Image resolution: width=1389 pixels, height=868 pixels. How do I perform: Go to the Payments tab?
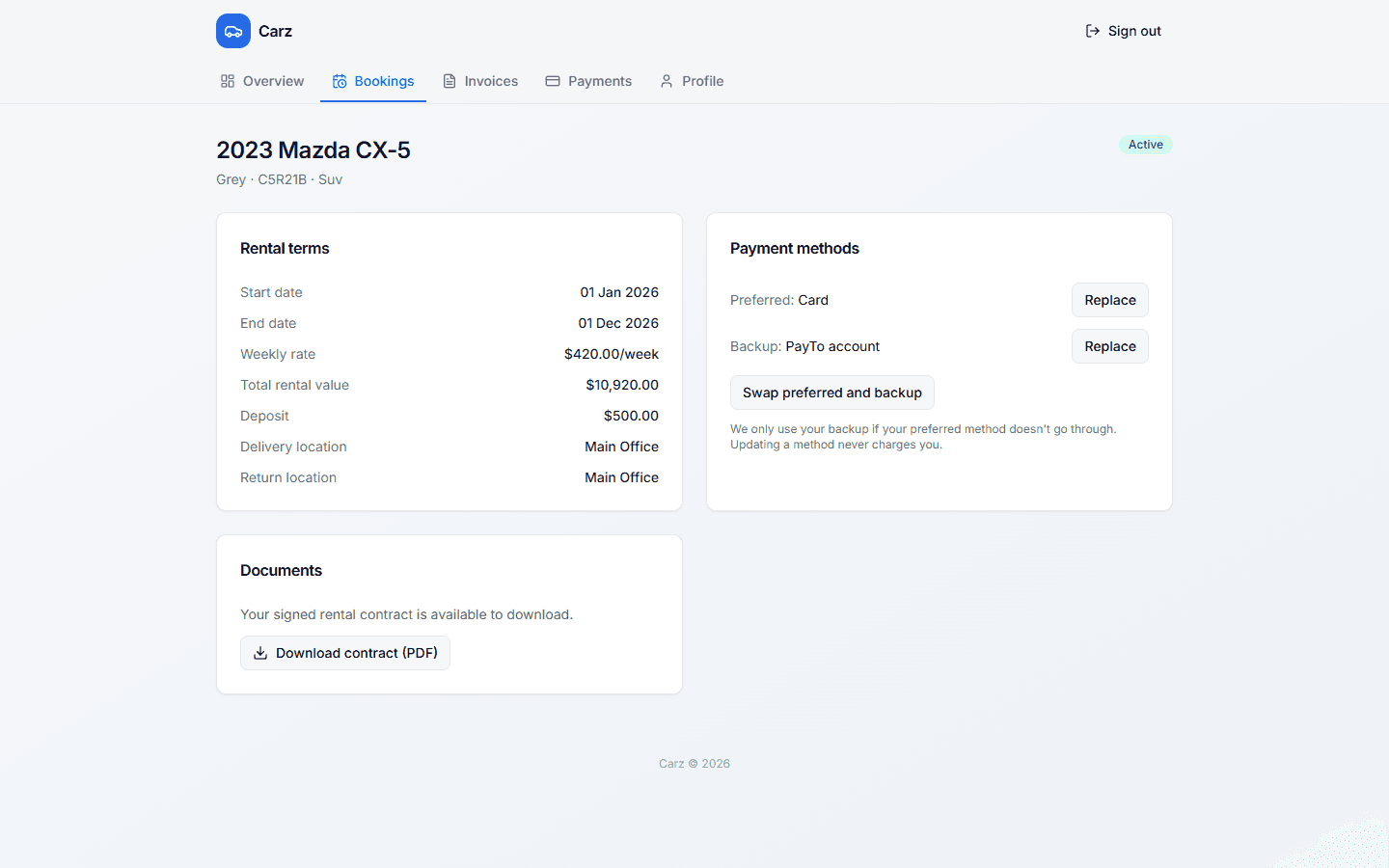click(588, 81)
